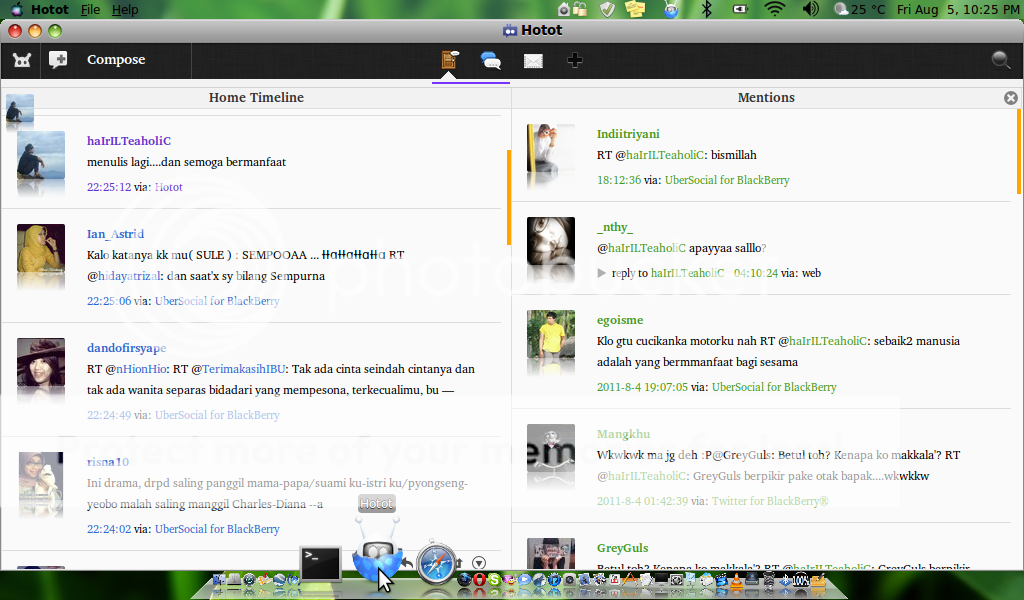The image size is (1024, 600).
Task: Click UberSocial for BlackBerry under Indiitriyani tweet
Action: click(x=727, y=180)
